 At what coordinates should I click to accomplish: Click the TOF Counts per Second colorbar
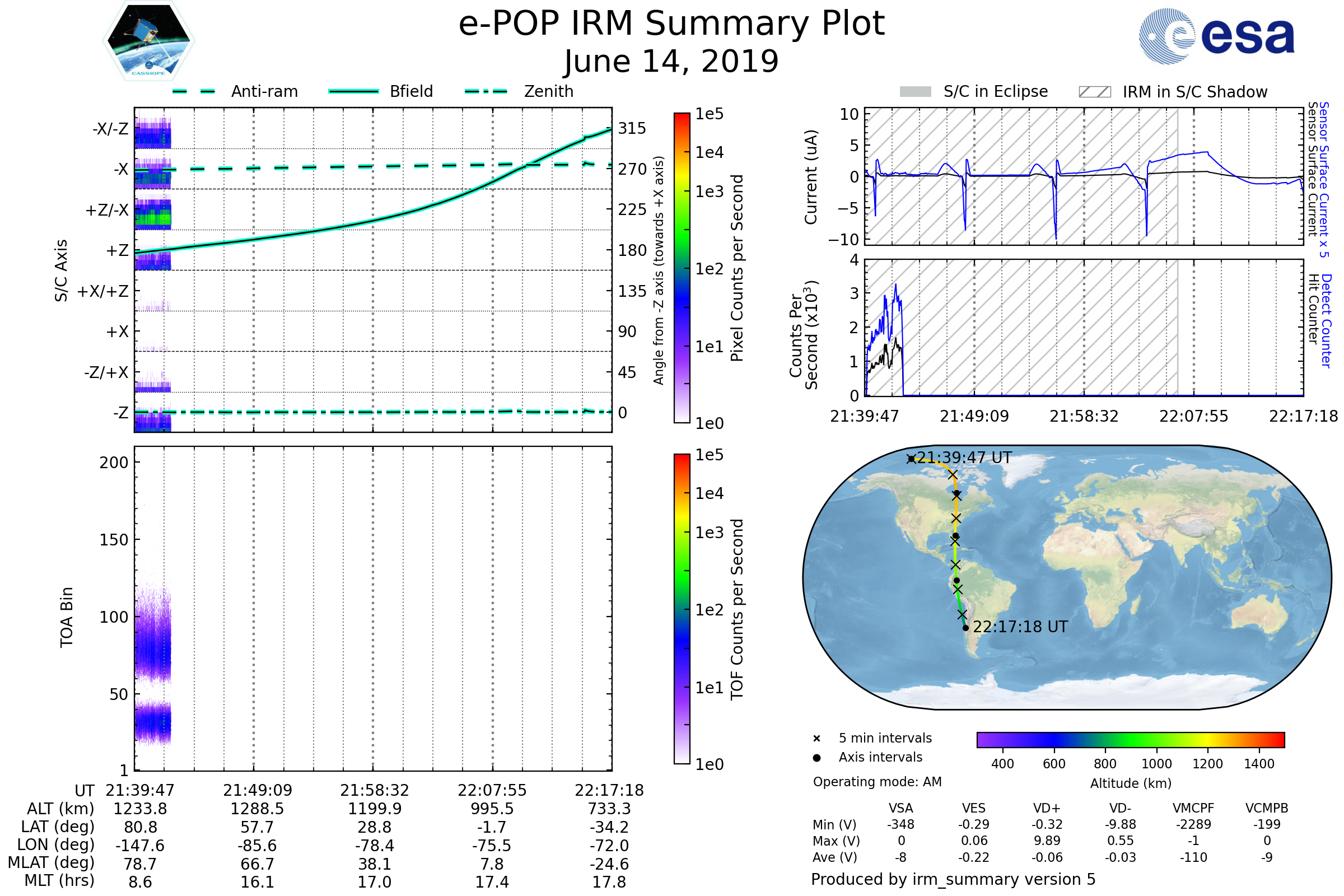tap(682, 609)
